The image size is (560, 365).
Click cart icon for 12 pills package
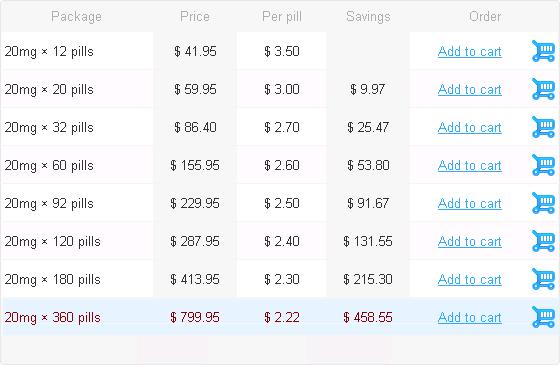click(x=543, y=51)
